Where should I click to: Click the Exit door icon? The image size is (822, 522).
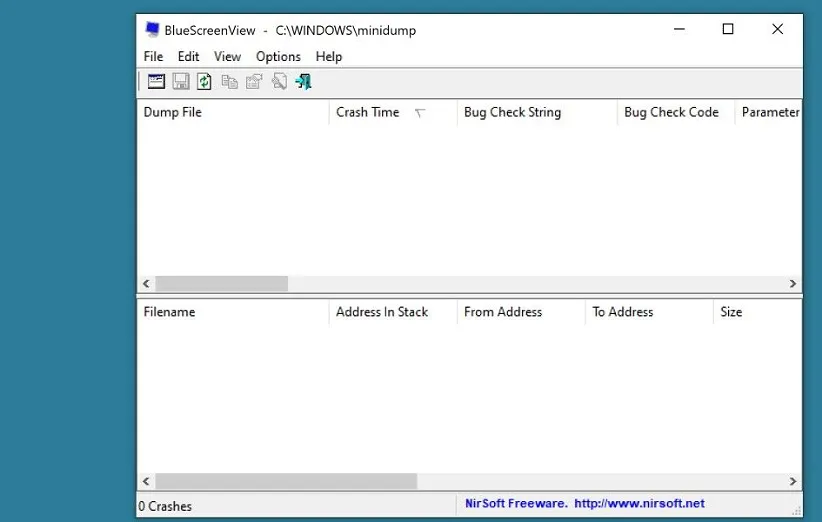[x=303, y=82]
